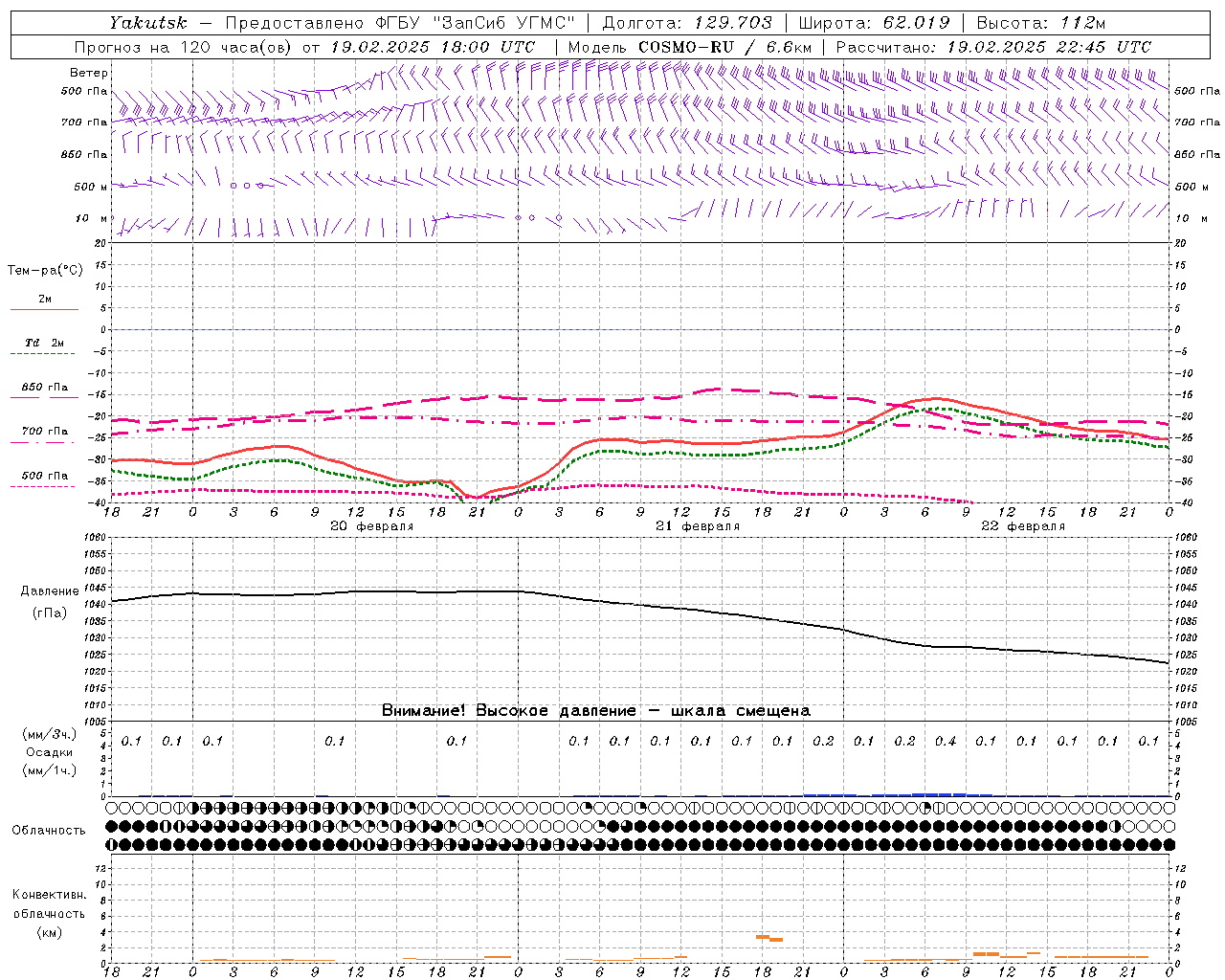This screenshot has height=980, width=1225.
Task: Click the 21 февраля date label
Action: pyautogui.click(x=697, y=526)
